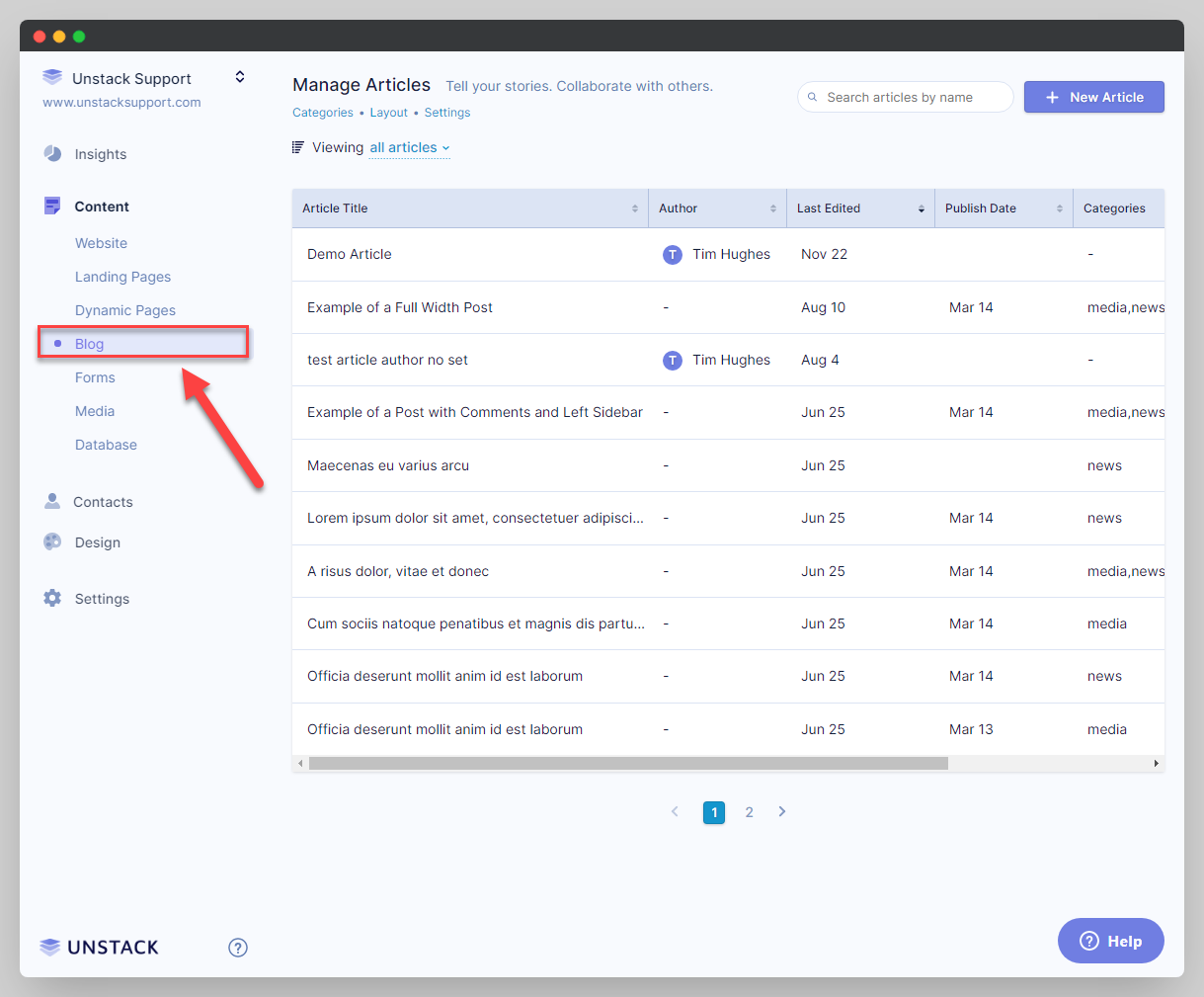The image size is (1204, 997).
Task: Go to Forms in the sidebar
Action: 95,377
